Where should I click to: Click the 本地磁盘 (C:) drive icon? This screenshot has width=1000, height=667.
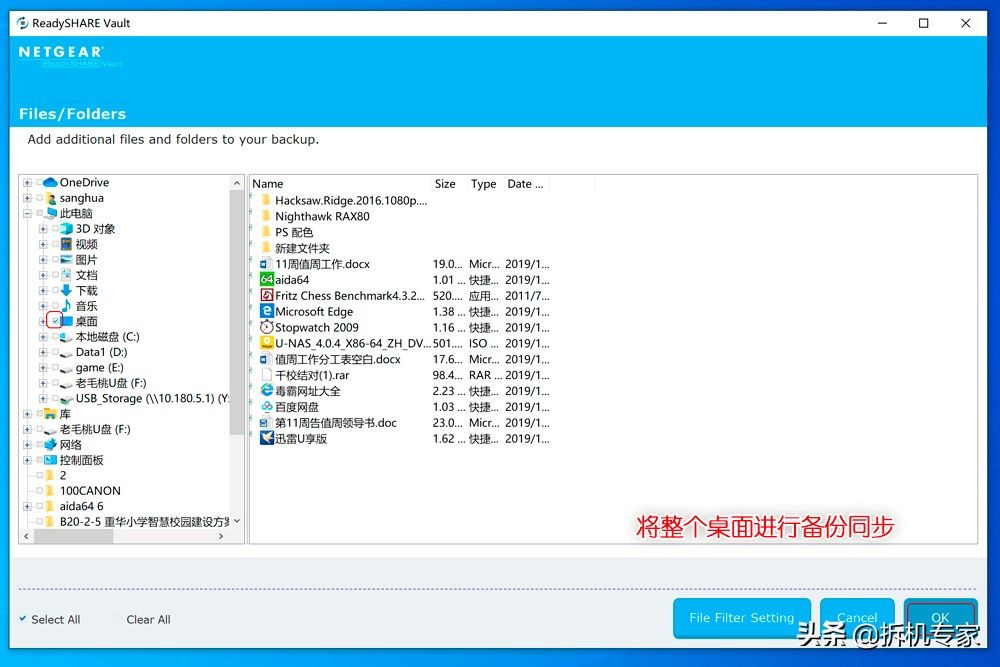(66, 337)
